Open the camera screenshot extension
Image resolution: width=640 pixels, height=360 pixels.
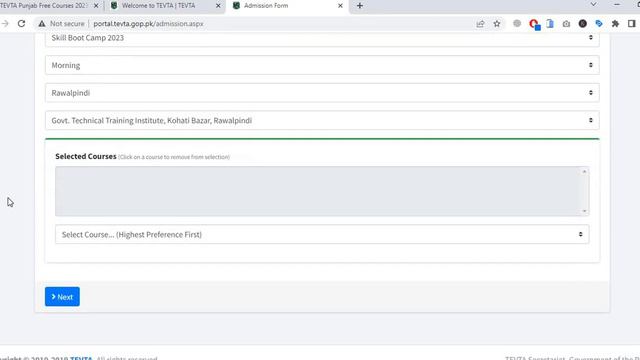point(566,24)
